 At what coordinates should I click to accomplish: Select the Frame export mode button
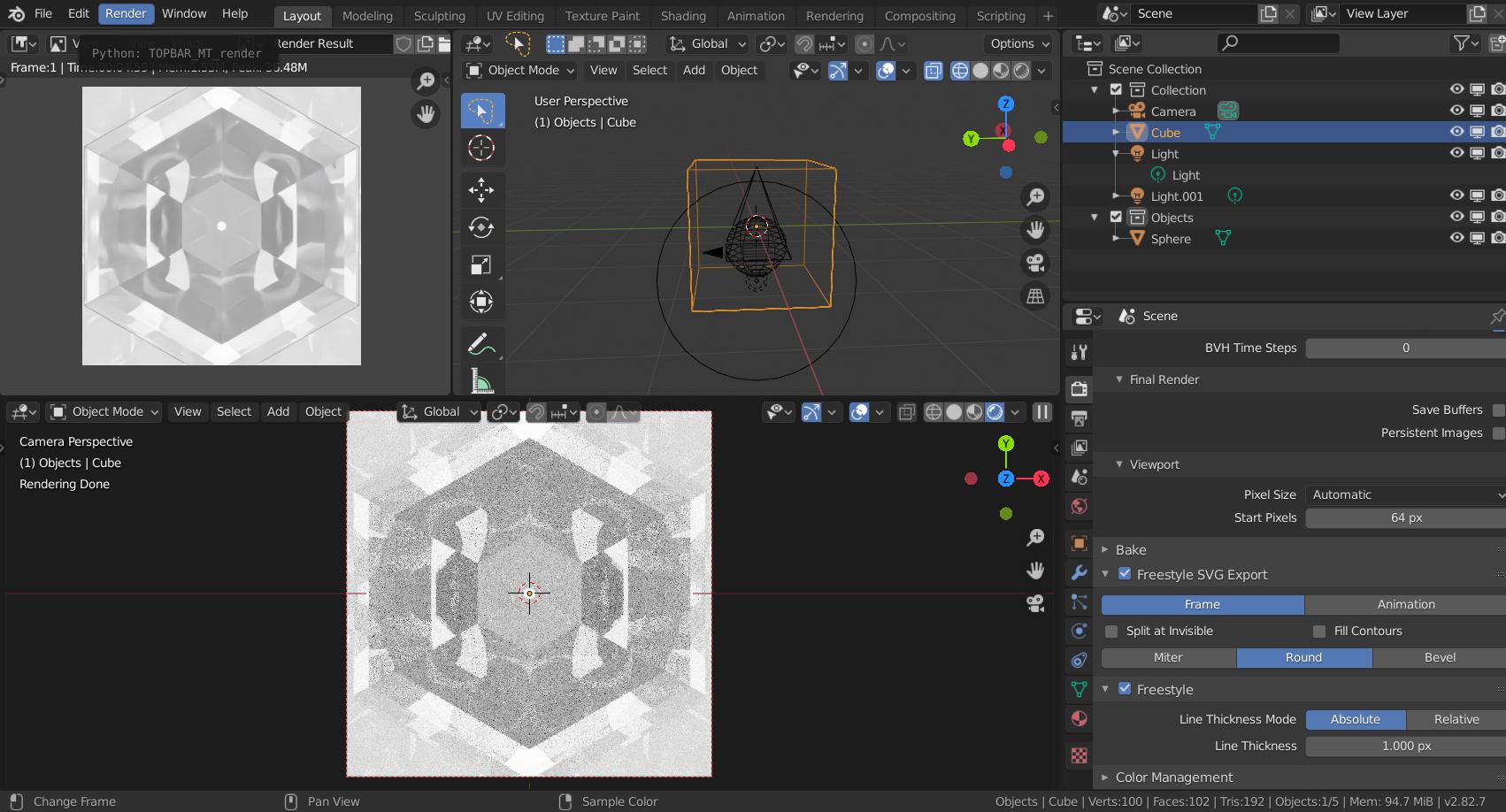(x=1202, y=604)
